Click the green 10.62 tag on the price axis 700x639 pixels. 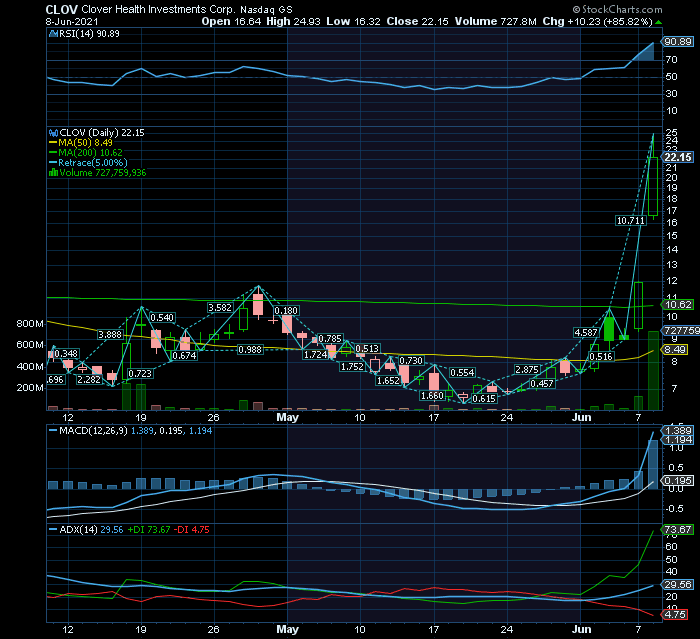678,305
